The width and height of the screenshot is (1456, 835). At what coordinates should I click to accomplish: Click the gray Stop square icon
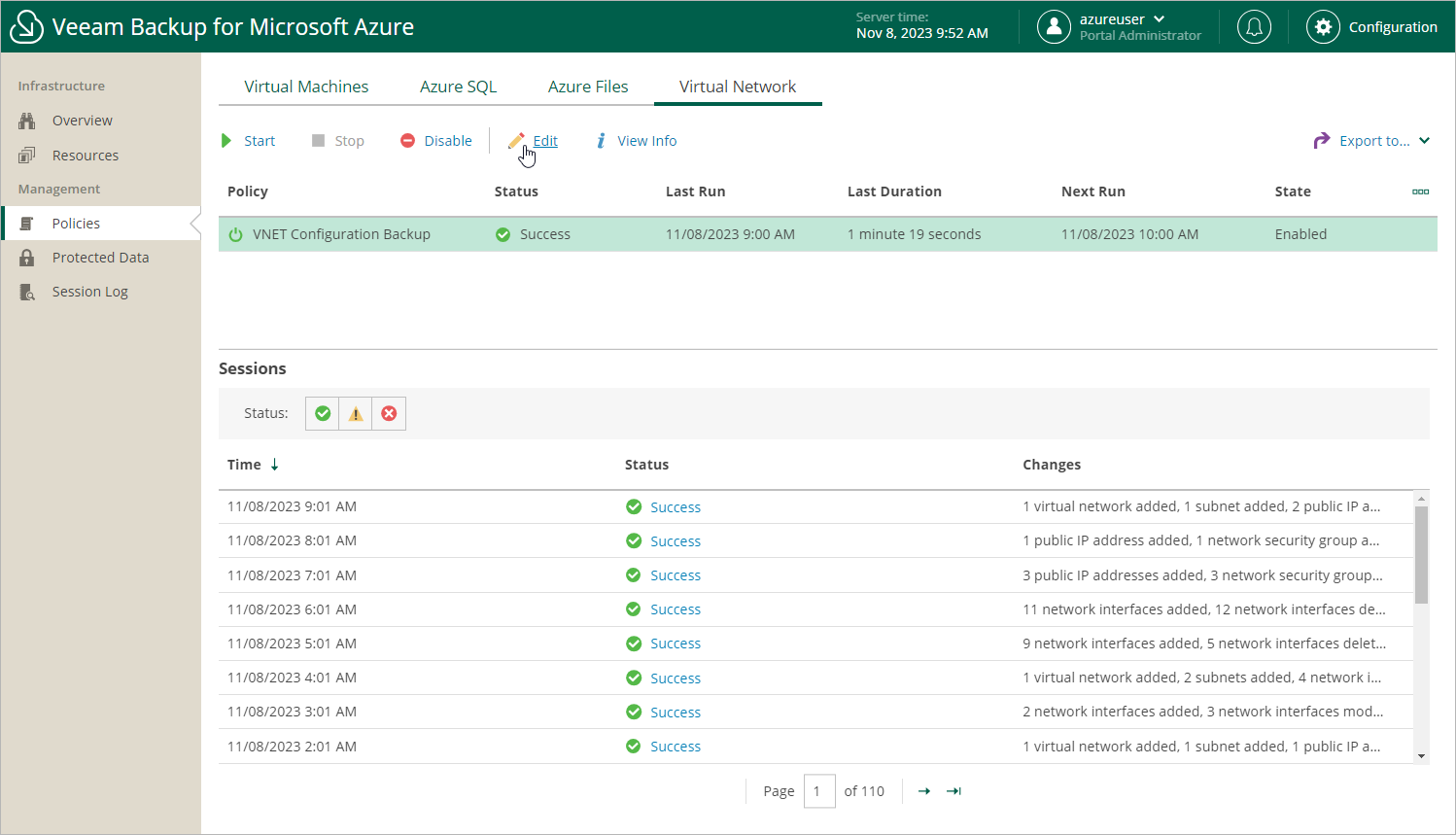coord(318,141)
